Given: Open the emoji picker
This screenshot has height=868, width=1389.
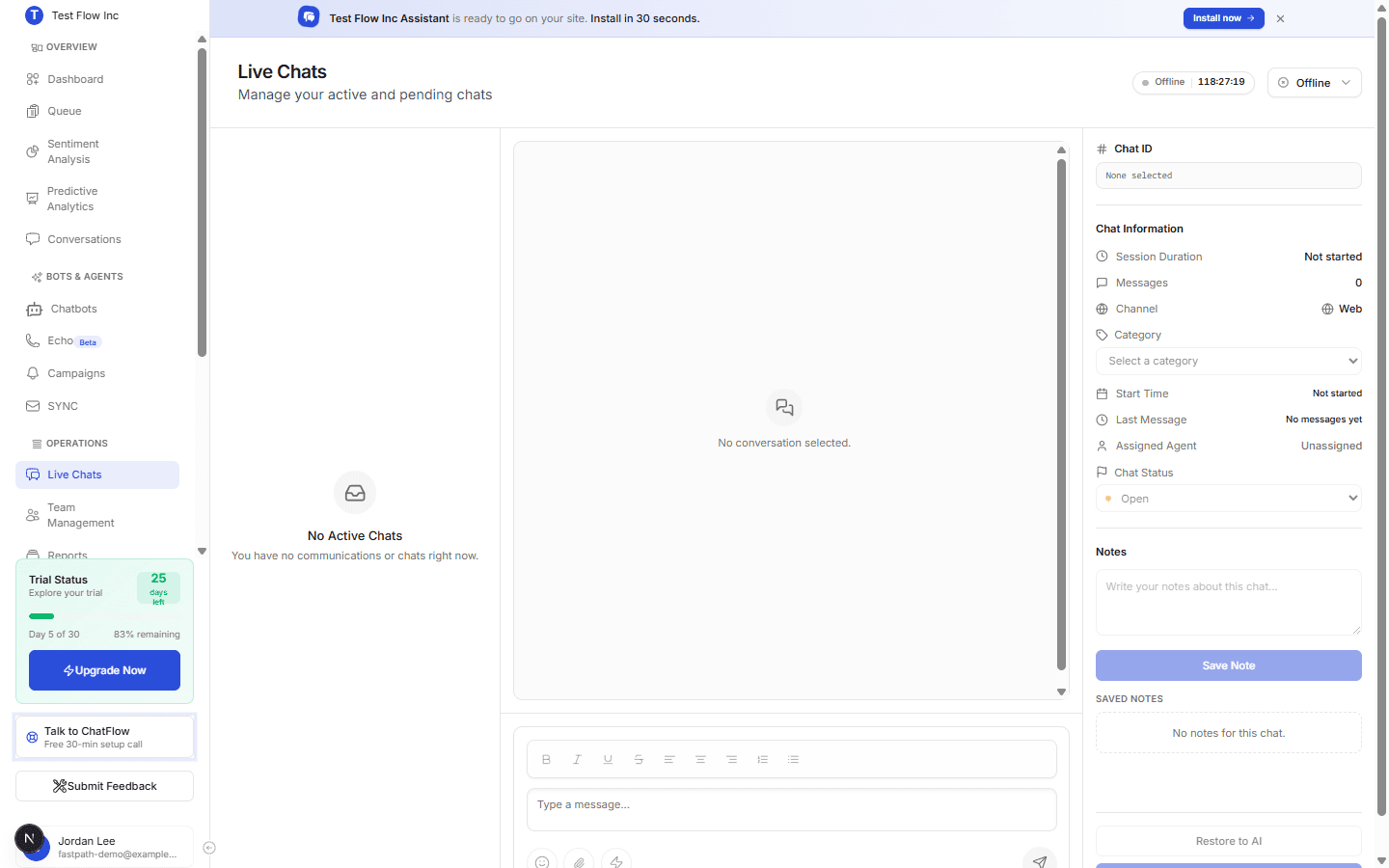Looking at the screenshot, I should (x=542, y=861).
